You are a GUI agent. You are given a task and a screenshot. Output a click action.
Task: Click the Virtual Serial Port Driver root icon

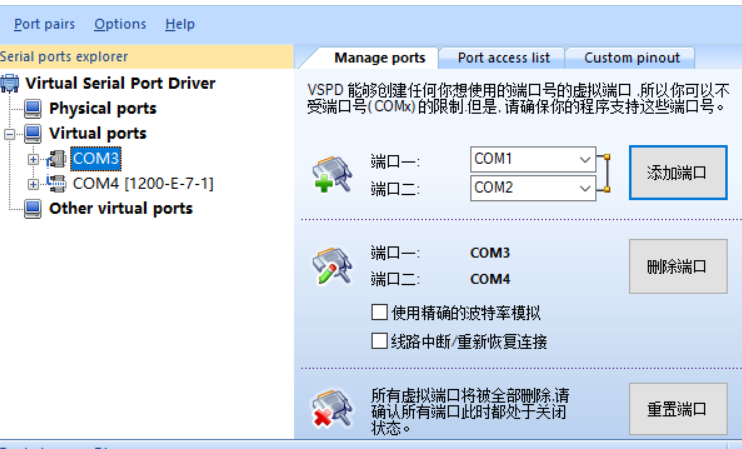coord(10,83)
